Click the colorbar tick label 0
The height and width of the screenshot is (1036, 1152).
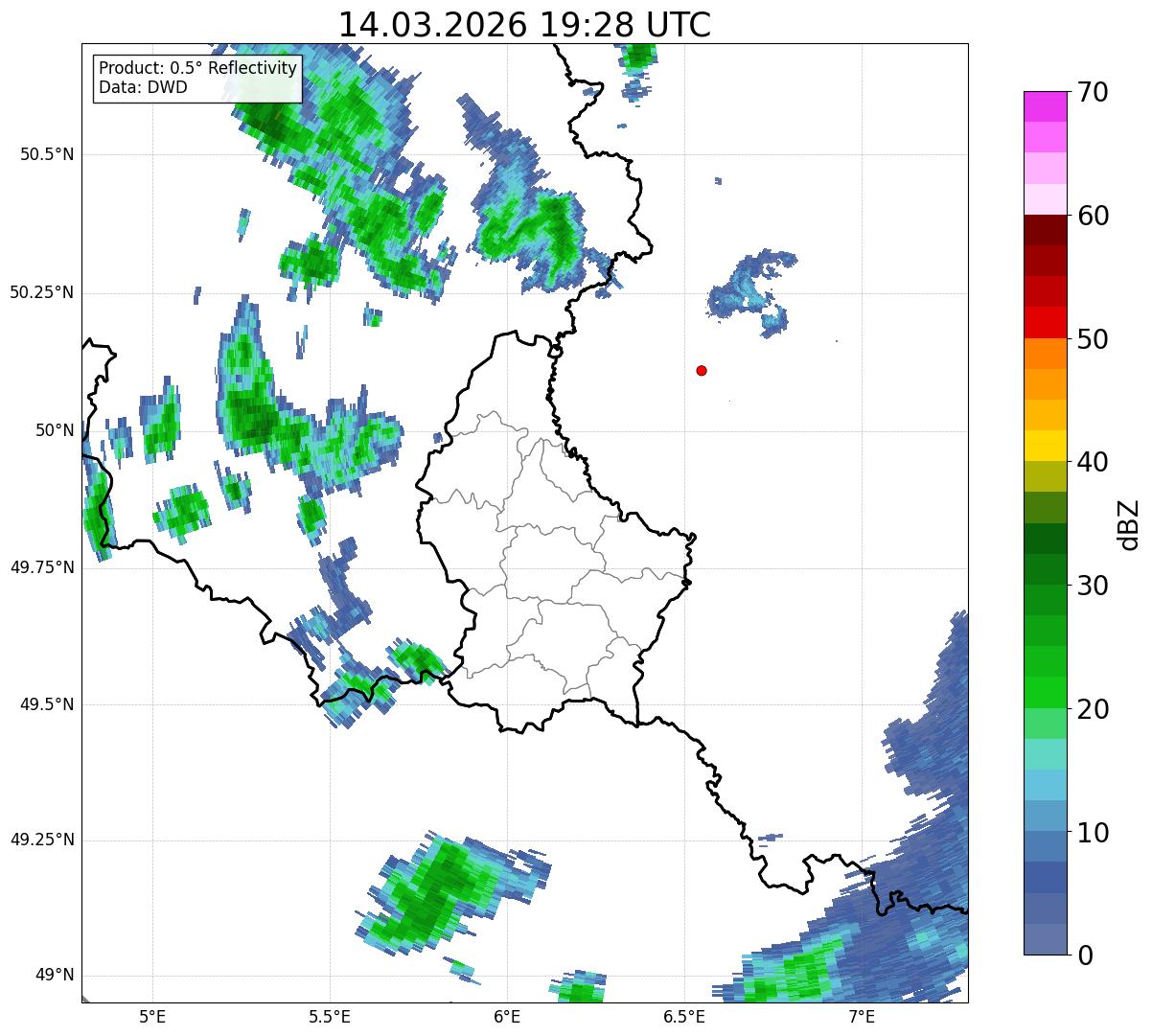1085,955
